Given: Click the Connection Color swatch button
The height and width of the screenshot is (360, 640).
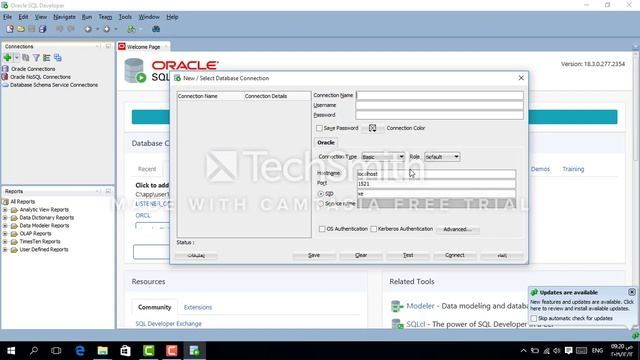Looking at the screenshot, I should click(372, 128).
